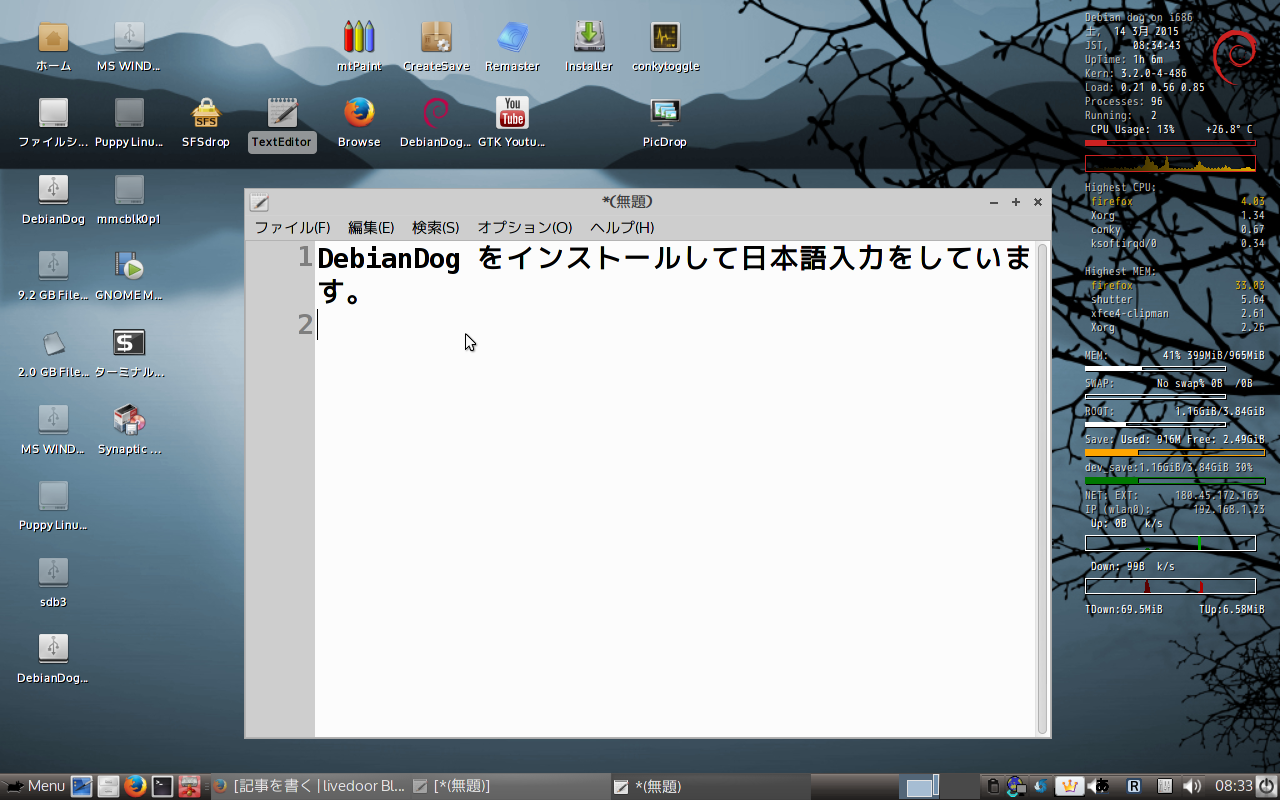This screenshot has height=800, width=1280.
Task: Click the editor window menu icon in title bar
Action: [259, 201]
